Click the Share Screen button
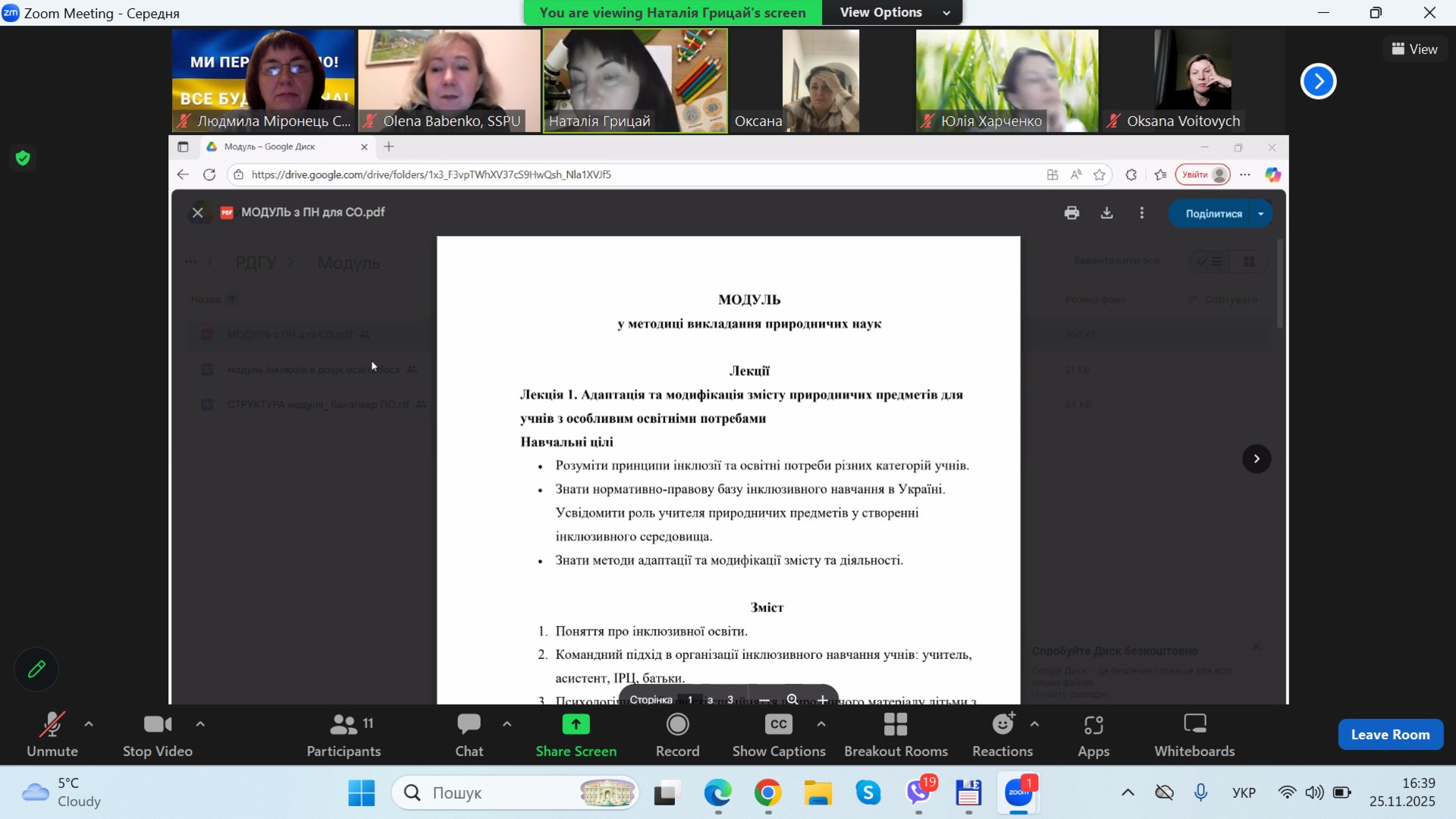 pyautogui.click(x=576, y=734)
